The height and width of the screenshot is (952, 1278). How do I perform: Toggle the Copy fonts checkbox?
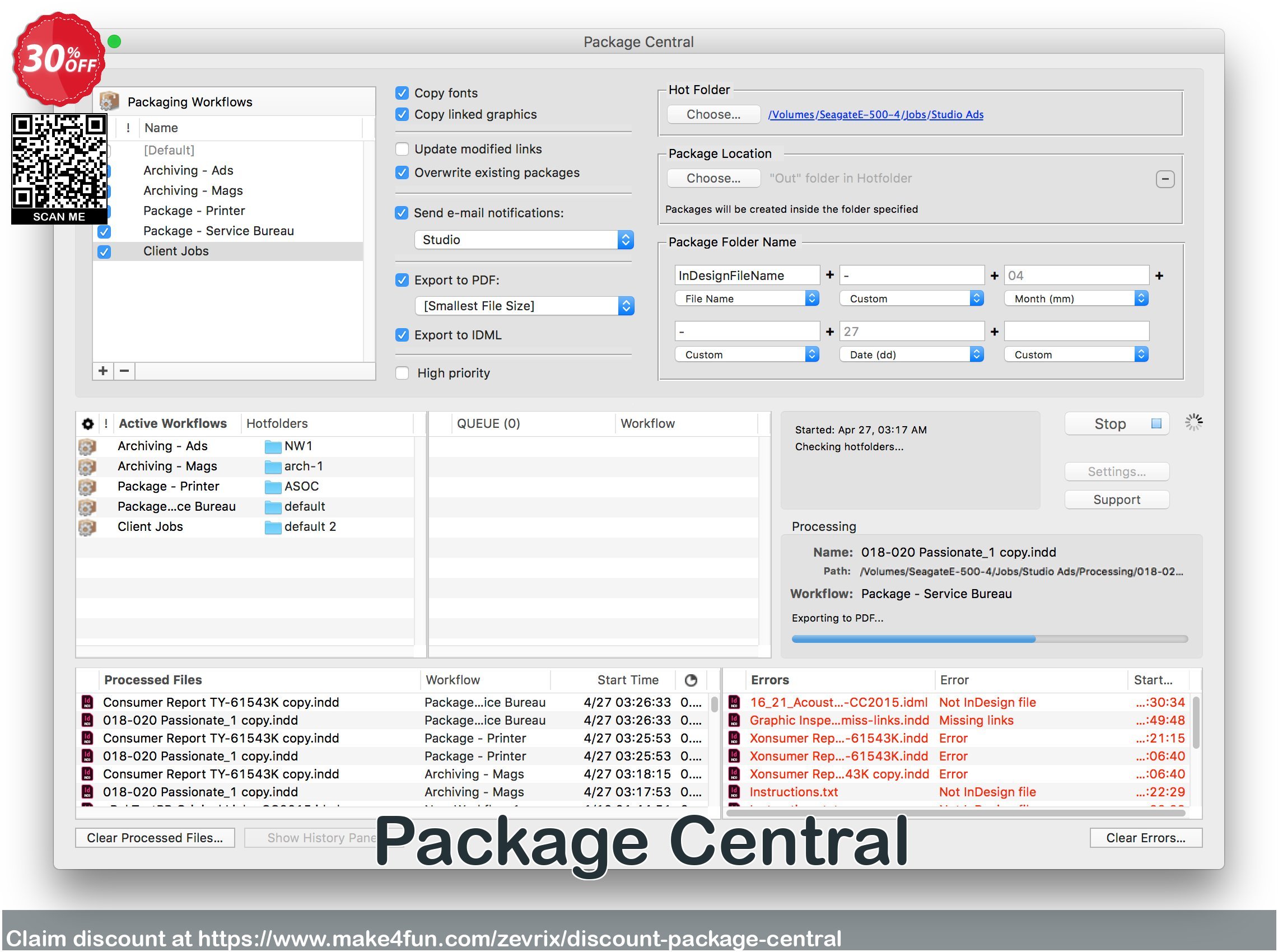(x=402, y=93)
